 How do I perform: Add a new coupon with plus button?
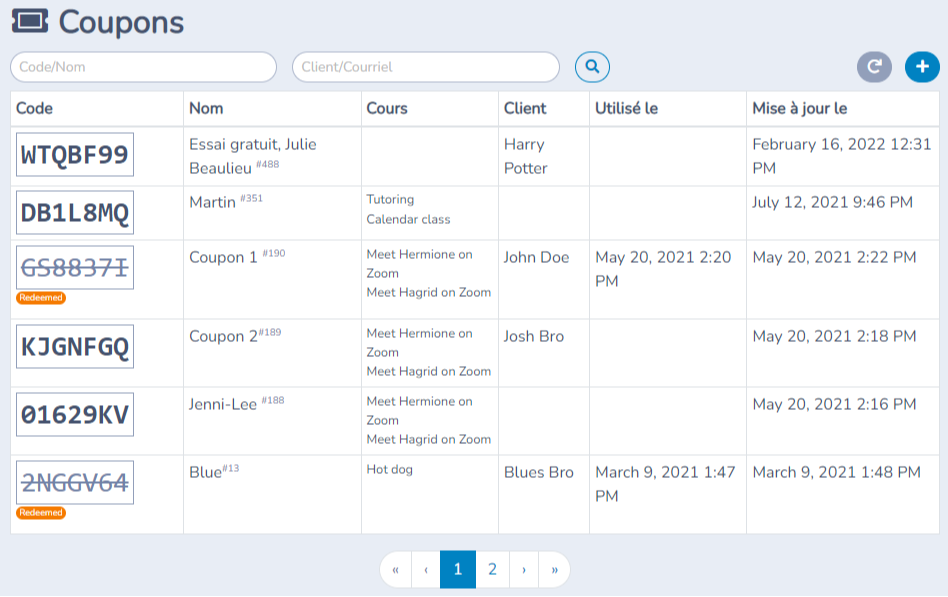point(922,67)
